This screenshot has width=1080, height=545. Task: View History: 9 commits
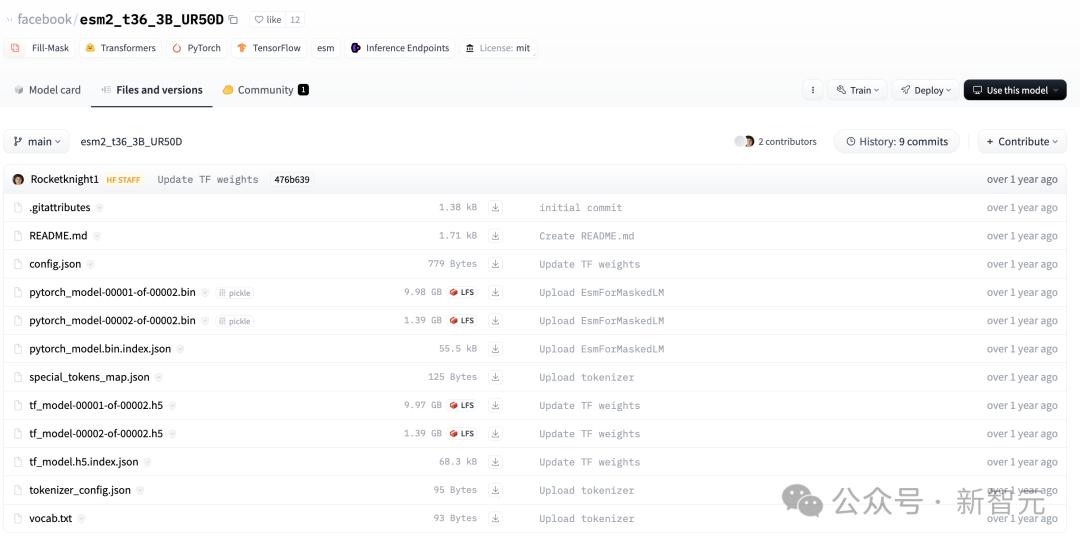[896, 142]
